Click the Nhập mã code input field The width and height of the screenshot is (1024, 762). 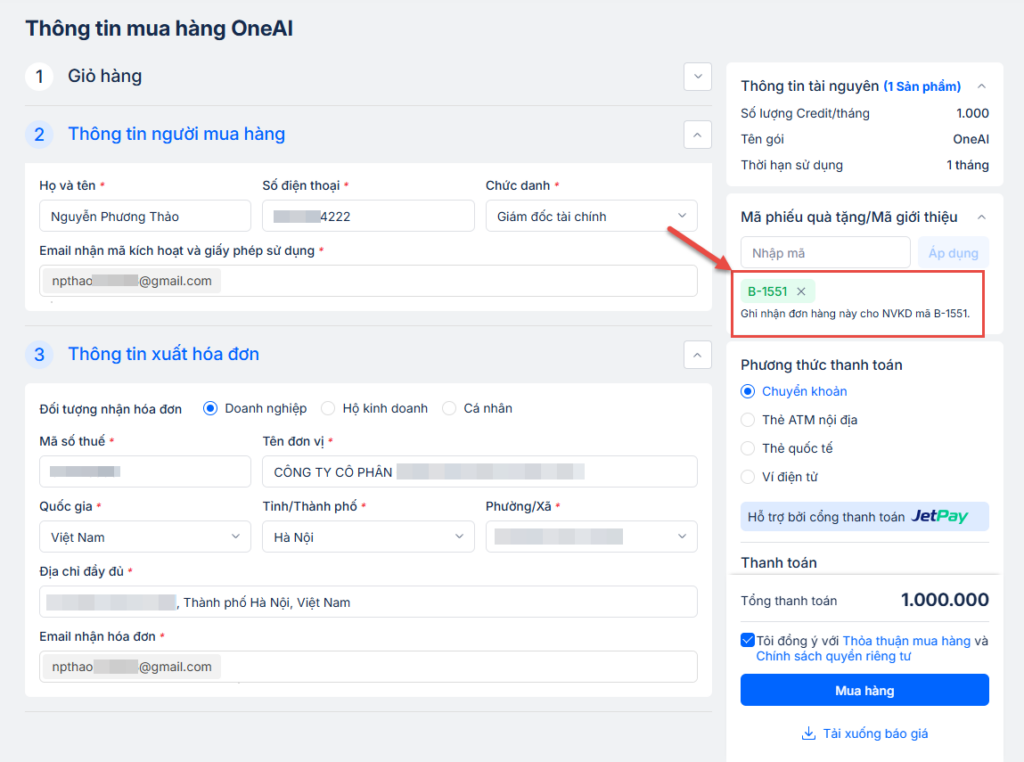click(x=825, y=253)
